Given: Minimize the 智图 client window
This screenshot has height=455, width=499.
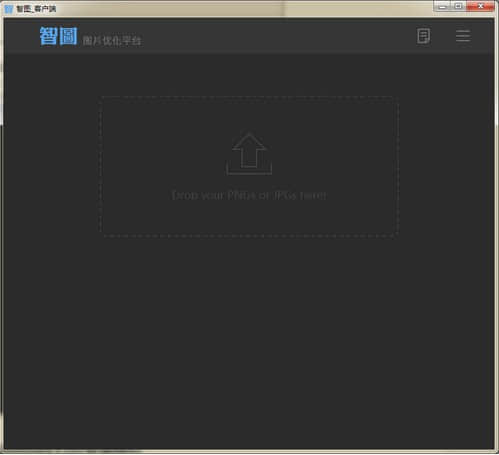Looking at the screenshot, I should click(x=442, y=6).
